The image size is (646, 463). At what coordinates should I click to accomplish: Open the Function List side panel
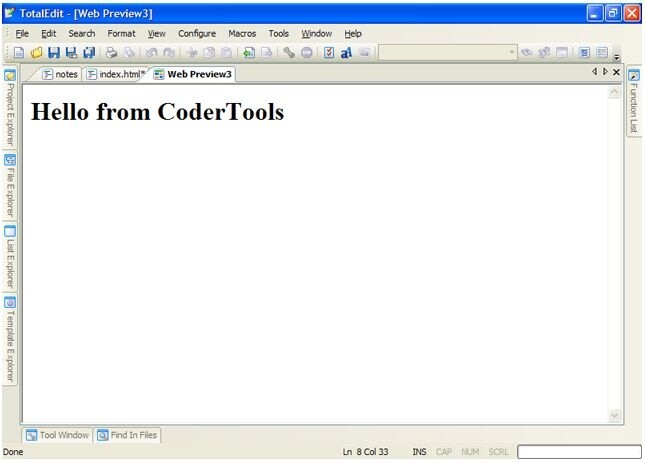633,108
